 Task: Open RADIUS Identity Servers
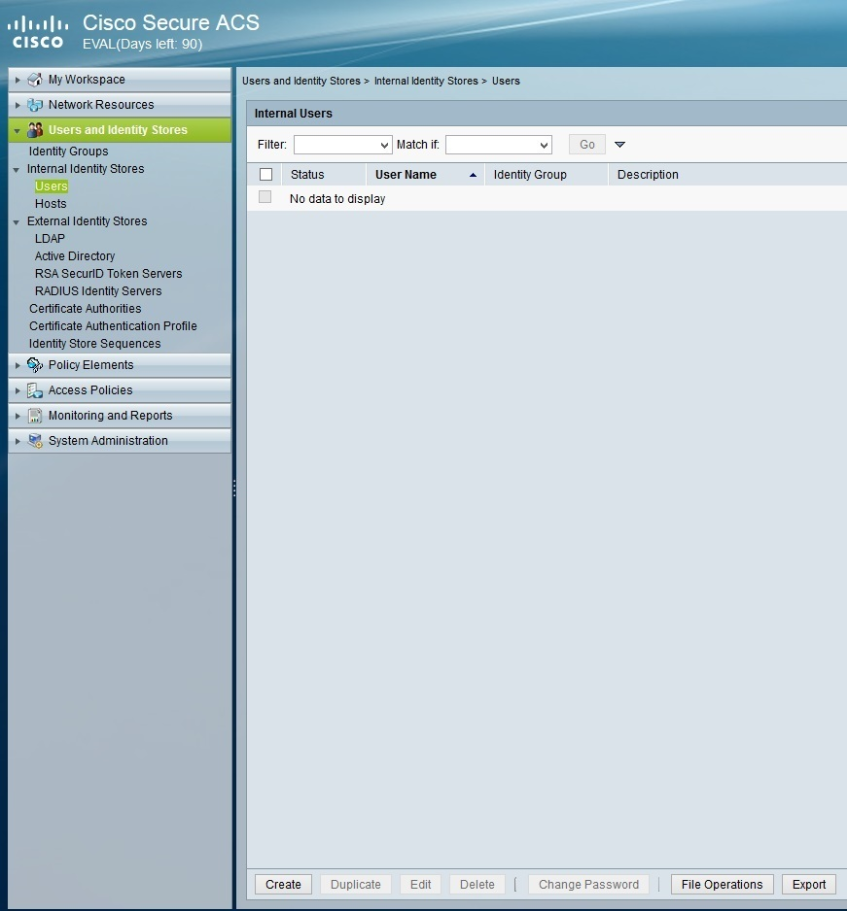point(98,290)
